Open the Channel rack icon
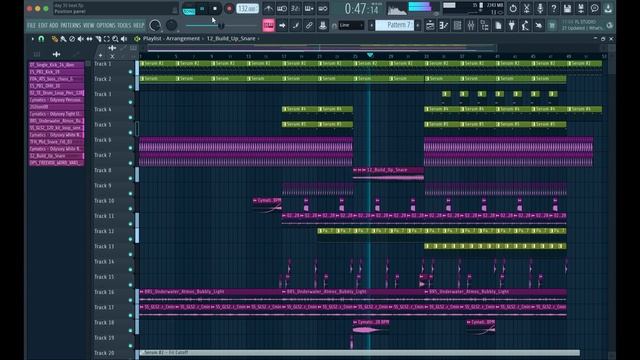640x360 pixels. coord(457,25)
